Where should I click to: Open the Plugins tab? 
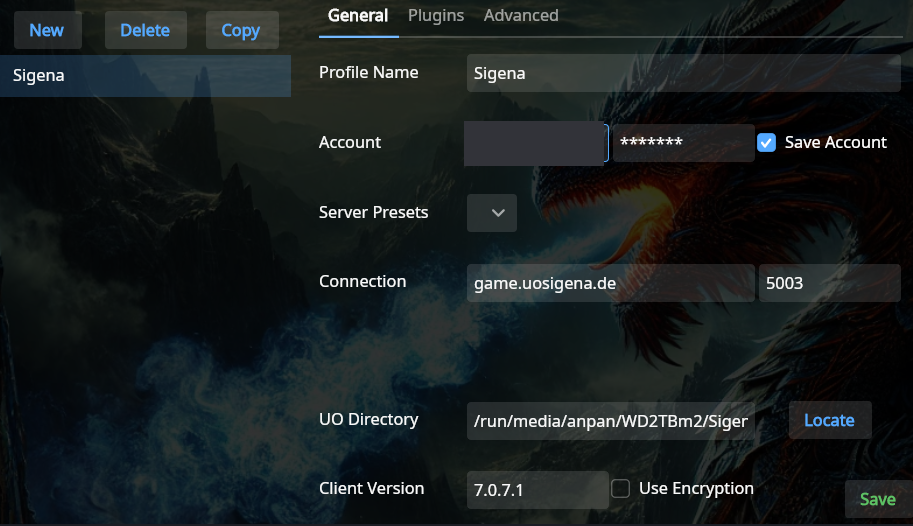point(436,15)
